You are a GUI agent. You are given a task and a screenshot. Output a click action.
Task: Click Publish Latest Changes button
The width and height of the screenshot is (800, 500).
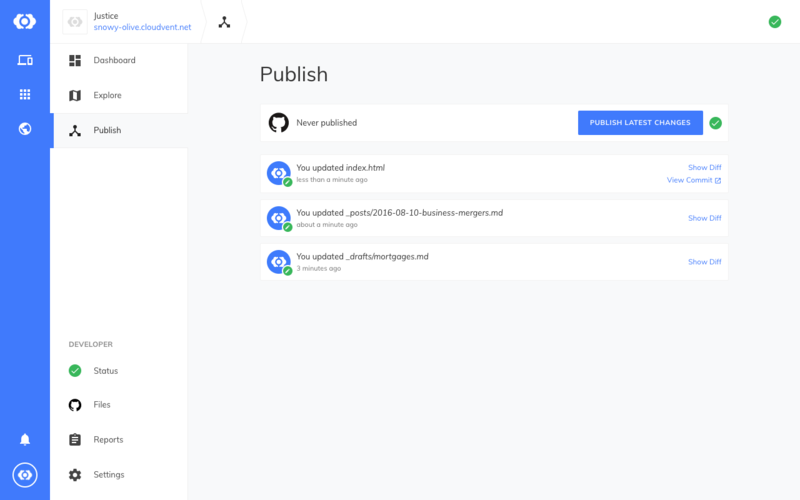click(640, 123)
